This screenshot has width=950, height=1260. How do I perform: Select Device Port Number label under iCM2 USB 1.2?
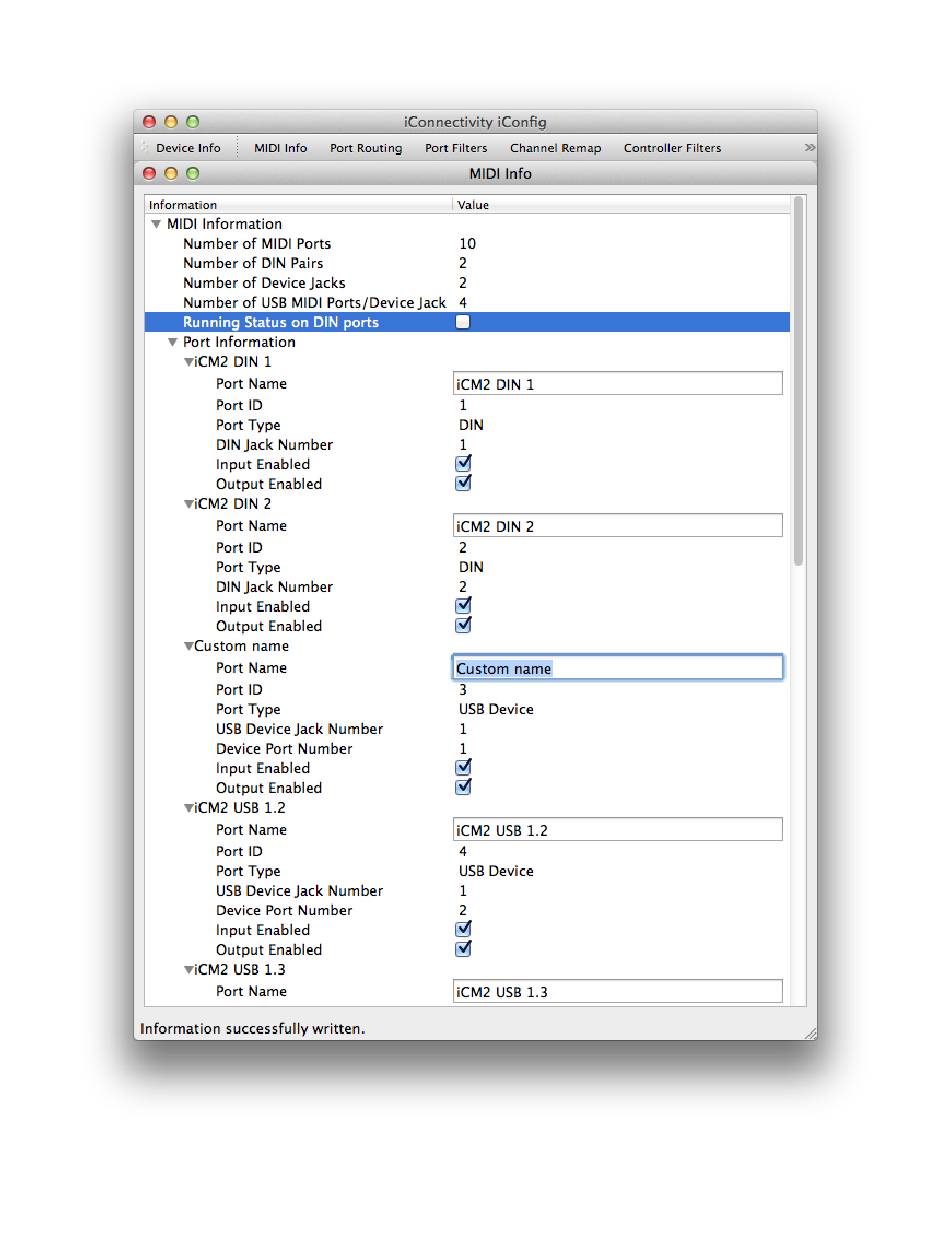tap(284, 911)
